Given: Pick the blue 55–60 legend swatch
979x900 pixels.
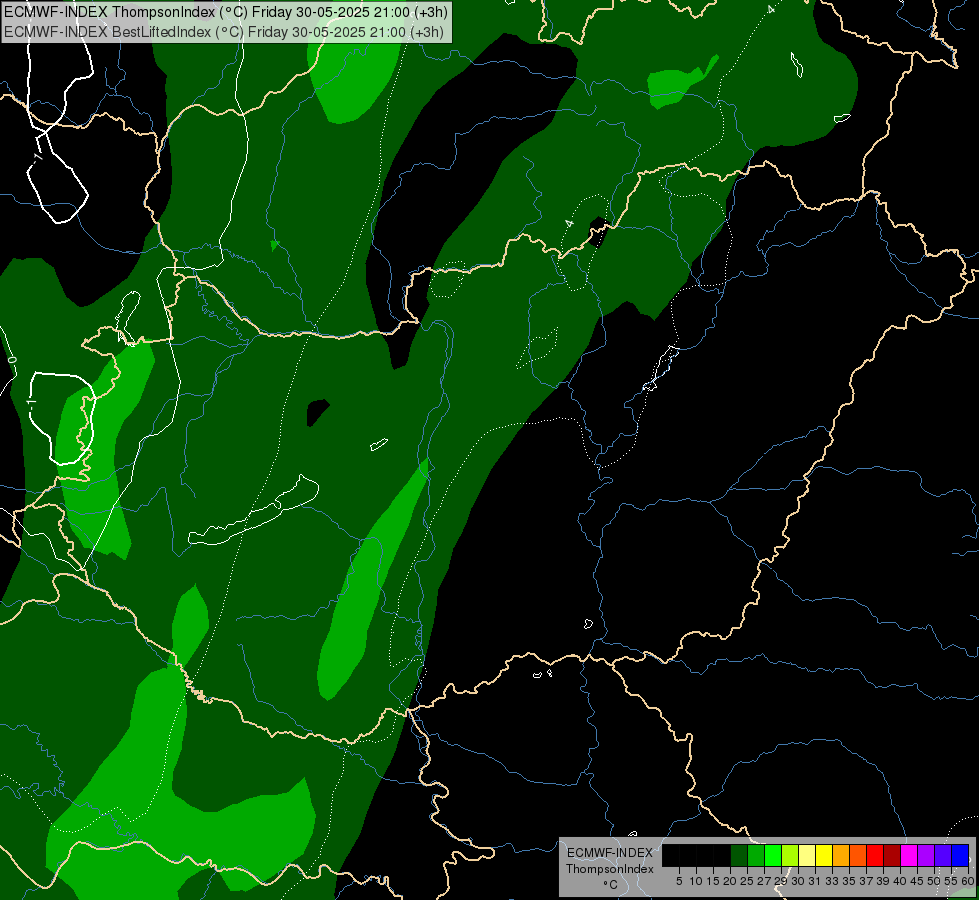Looking at the screenshot, I should click(960, 855).
